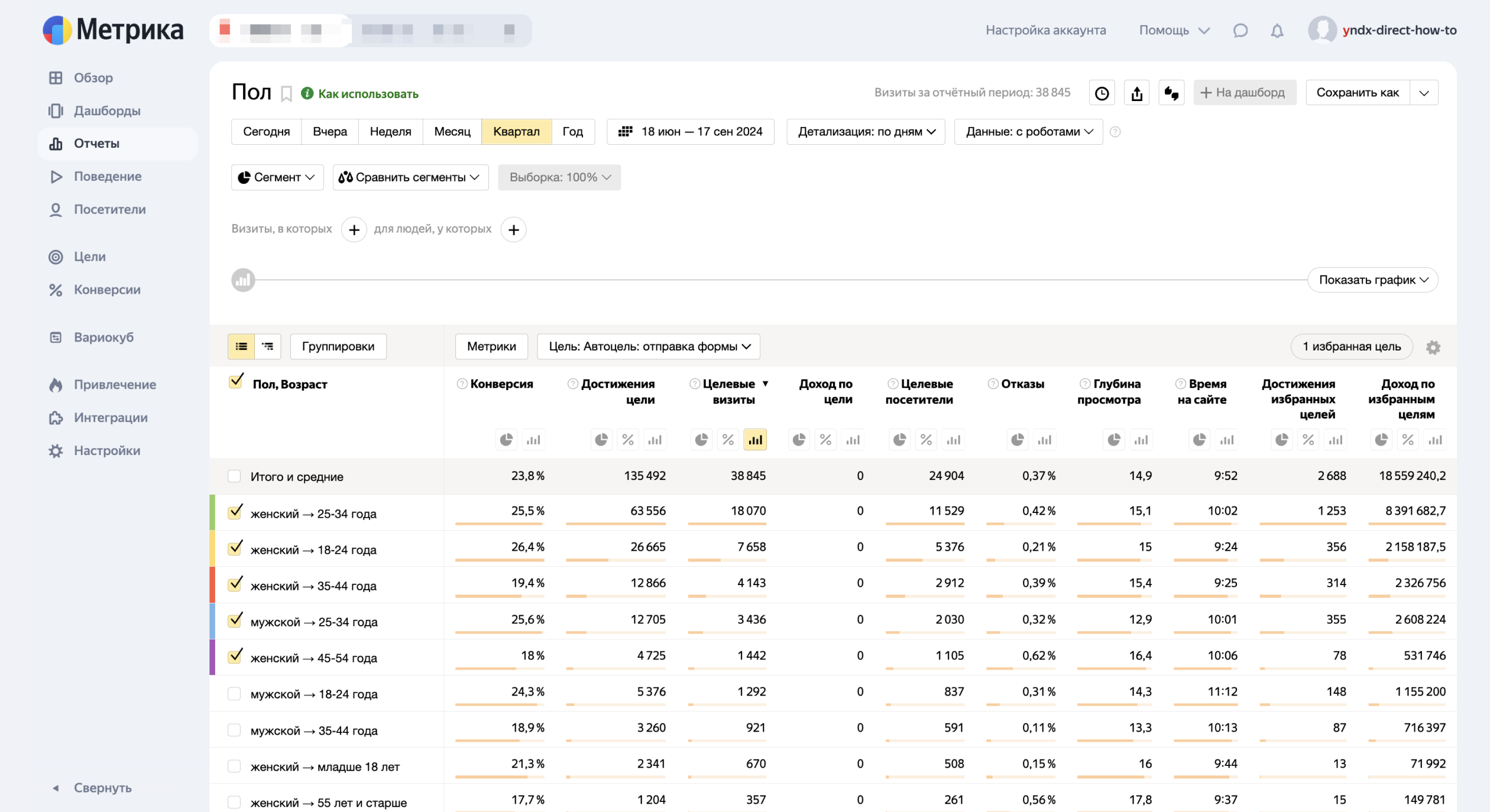This screenshot has height=812, width=1490.
Task: Check мужской 35-44 года row
Action: click(234, 730)
